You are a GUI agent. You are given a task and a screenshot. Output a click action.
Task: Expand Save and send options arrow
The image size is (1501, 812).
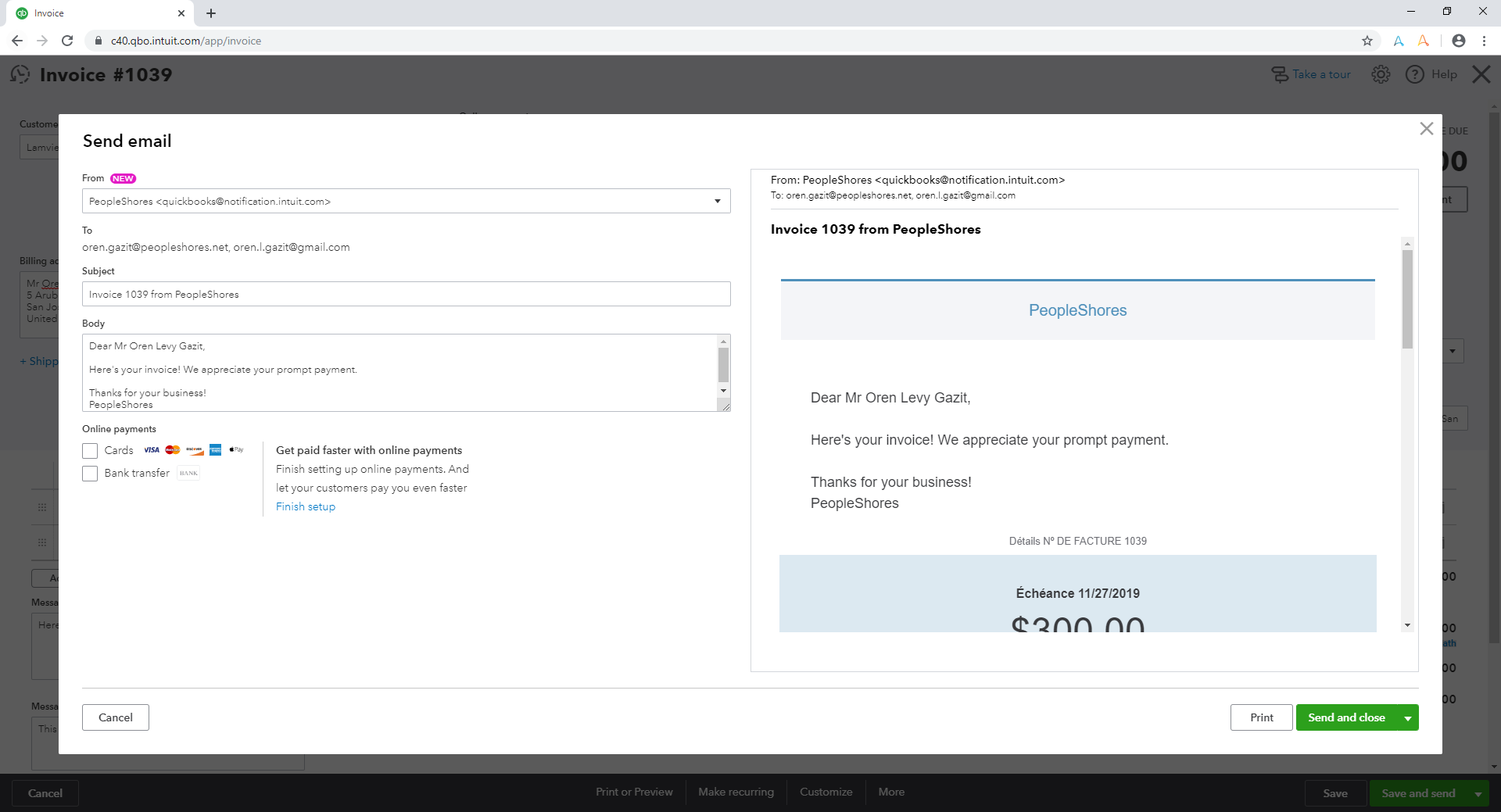[x=1478, y=793]
